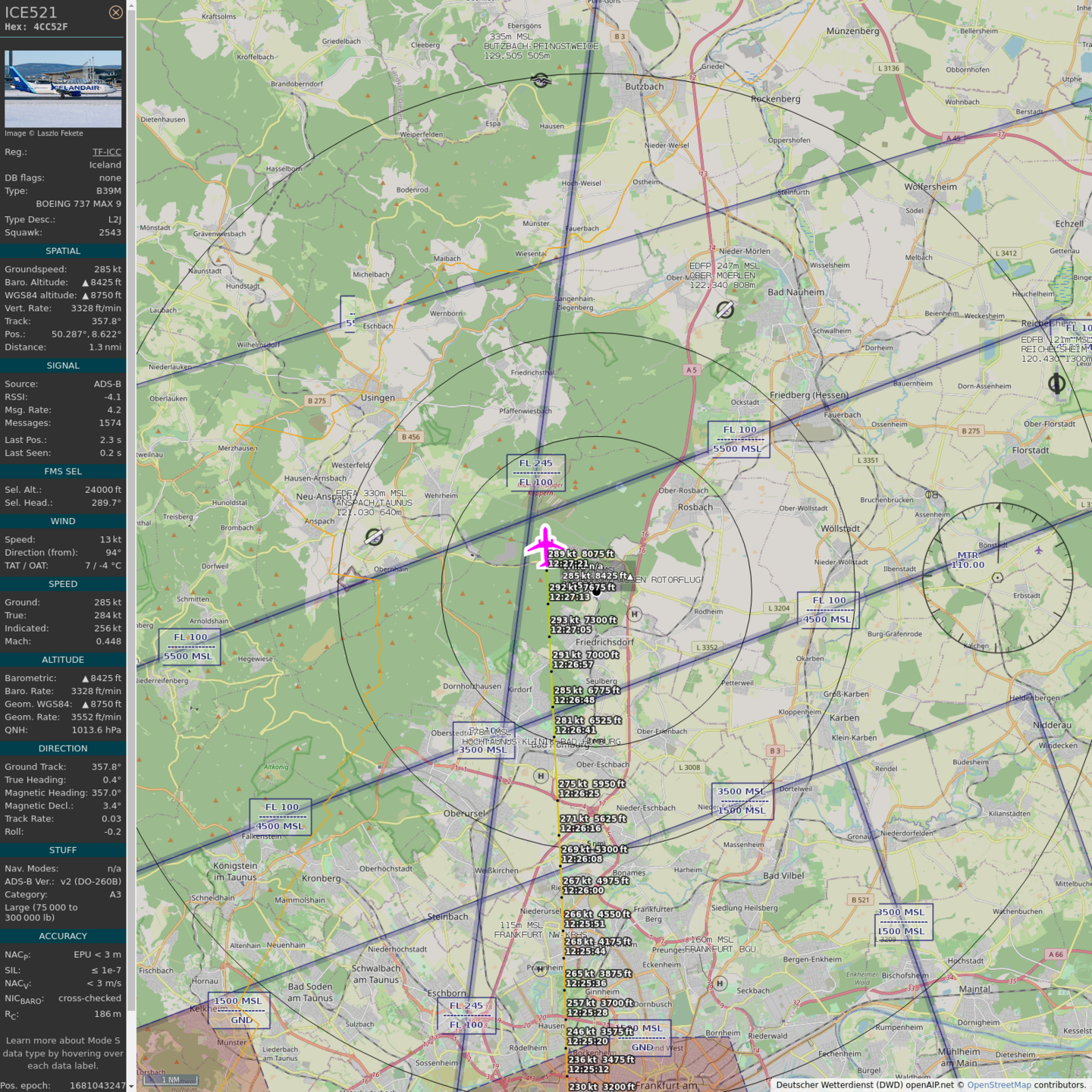
Task: Click the Ober-Mörlen EDFP airfield icon
Action: (725, 309)
